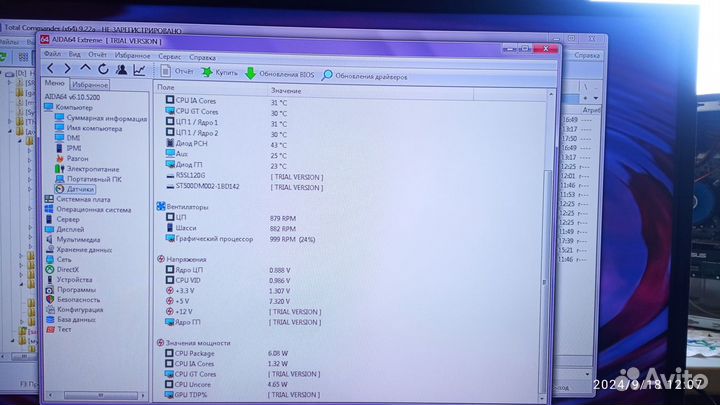Refresh sensor readings with the Refresh icon

[103, 69]
